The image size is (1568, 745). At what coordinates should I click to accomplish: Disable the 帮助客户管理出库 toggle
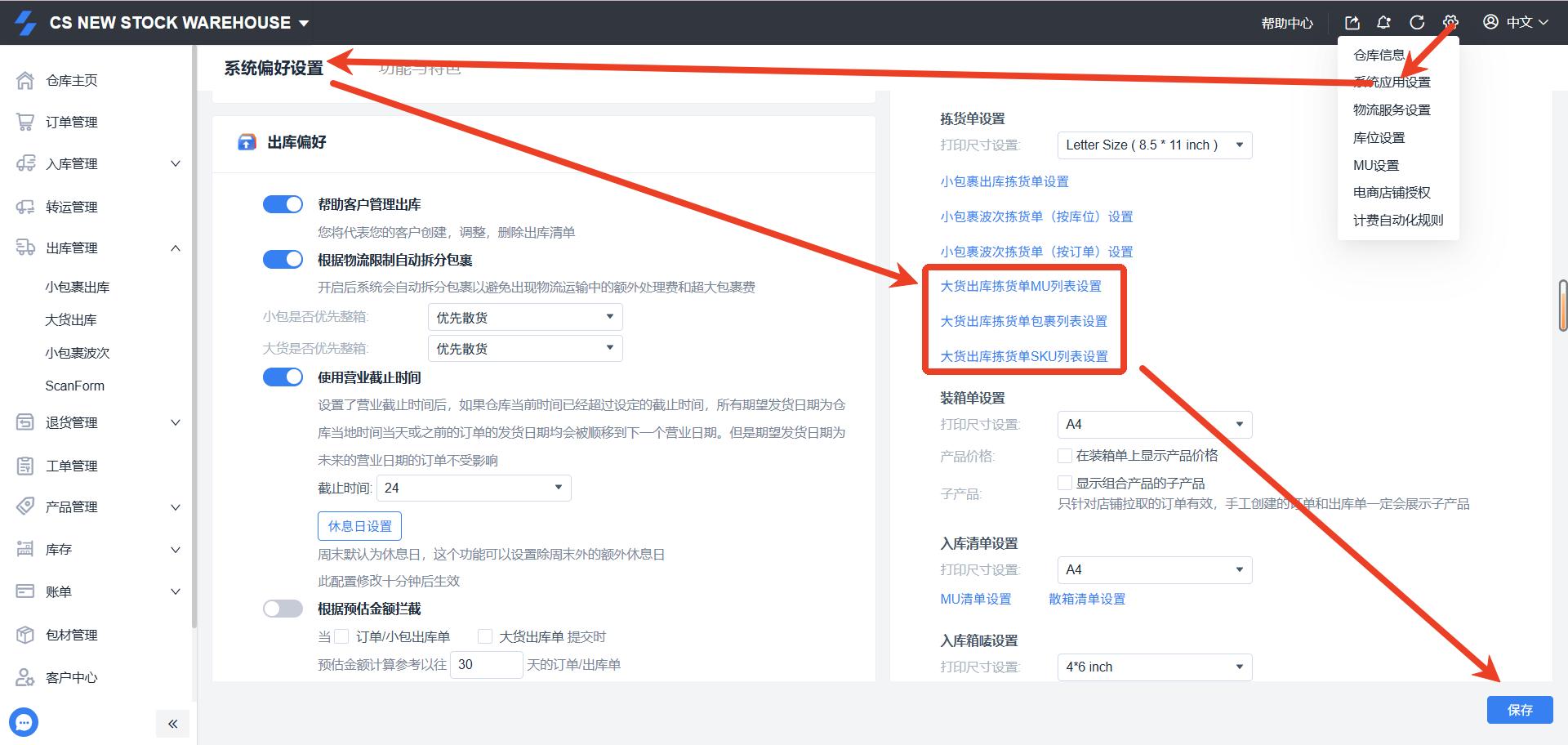283,204
